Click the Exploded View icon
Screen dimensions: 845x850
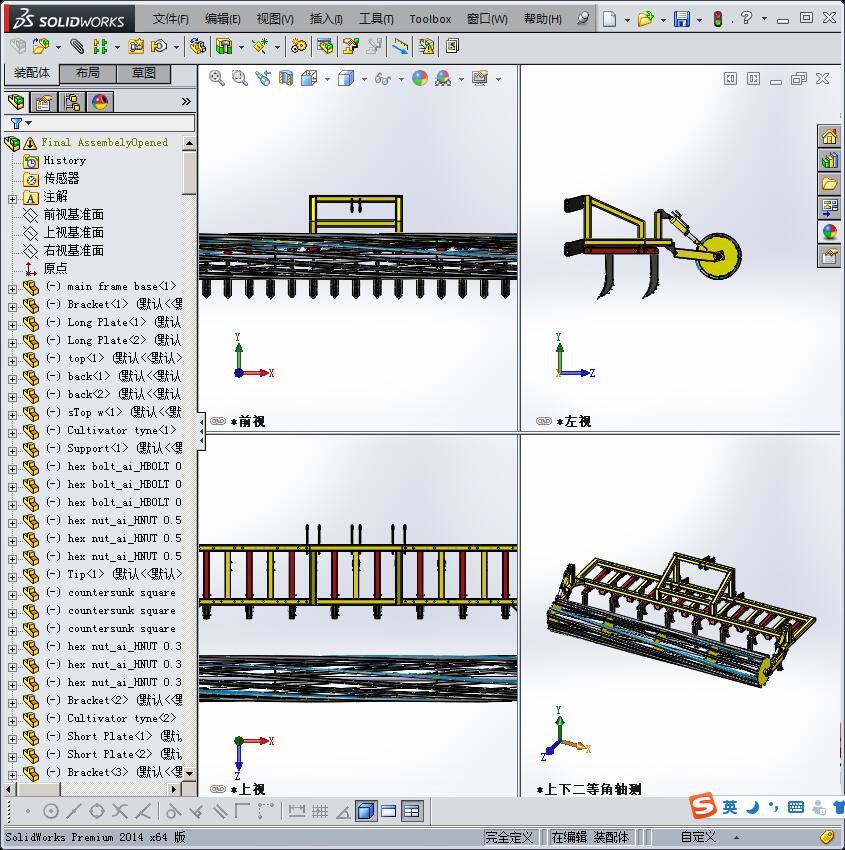pyautogui.click(x=350, y=47)
